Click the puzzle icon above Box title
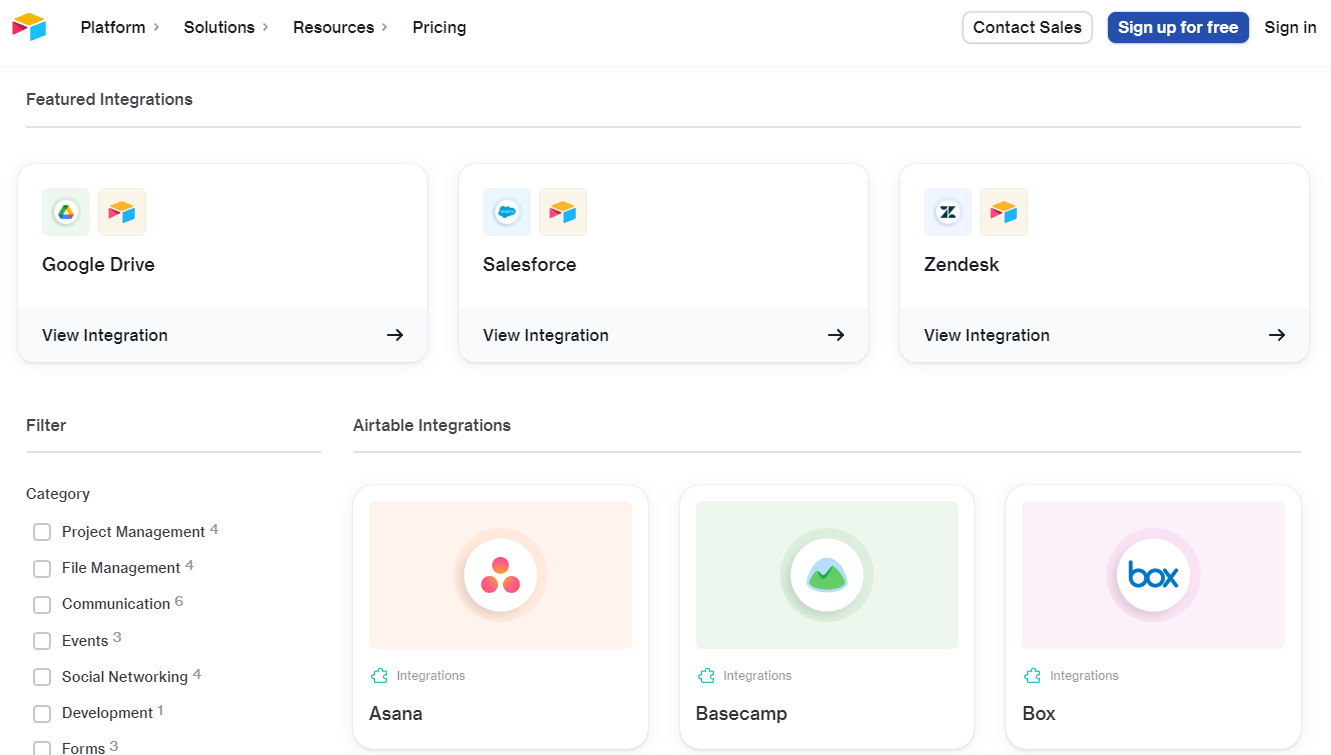 1032,676
